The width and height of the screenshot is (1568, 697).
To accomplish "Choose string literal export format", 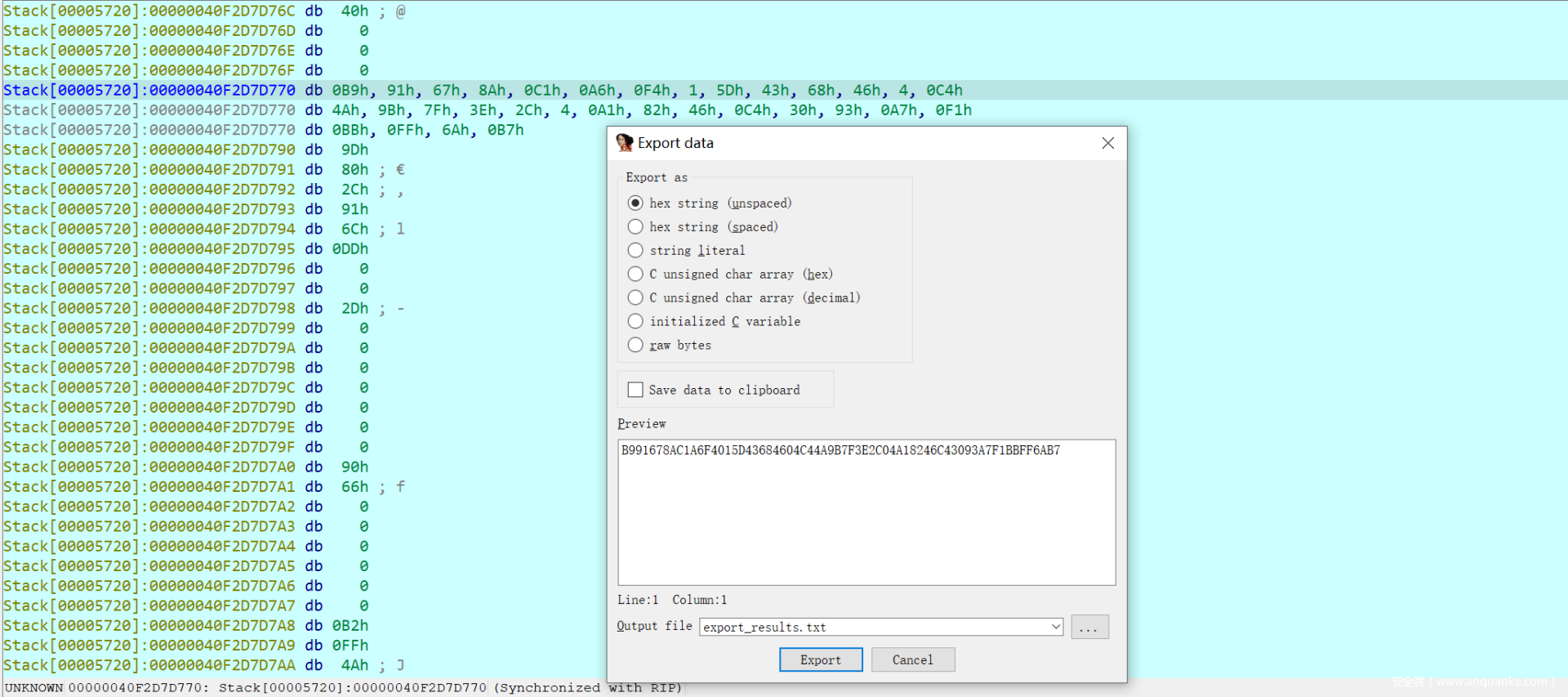I will 635,250.
